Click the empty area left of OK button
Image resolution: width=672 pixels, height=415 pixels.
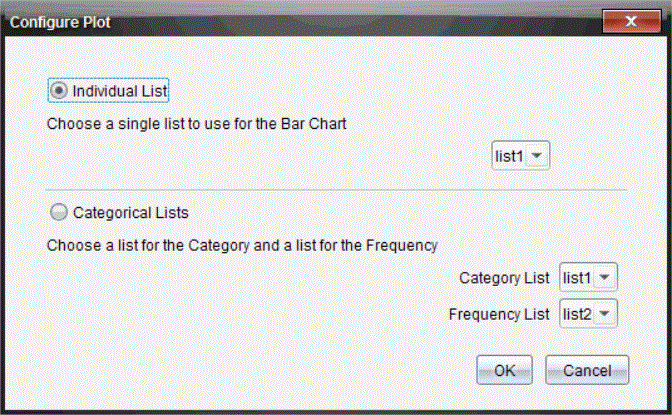300,370
